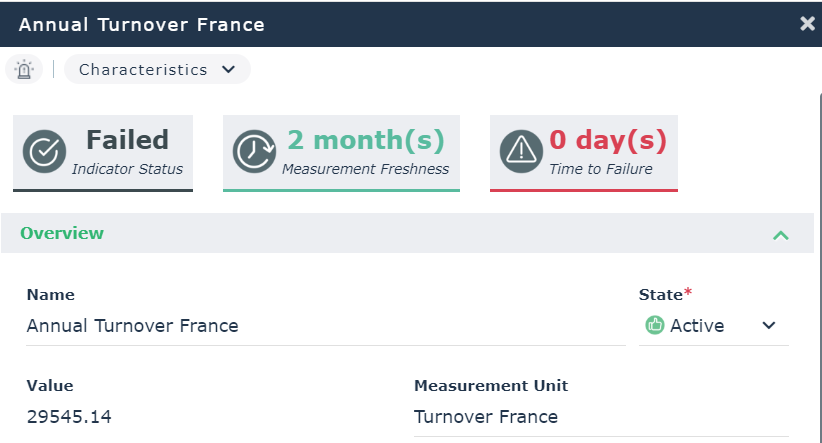
Task: Click the Active state text
Action: tap(697, 325)
